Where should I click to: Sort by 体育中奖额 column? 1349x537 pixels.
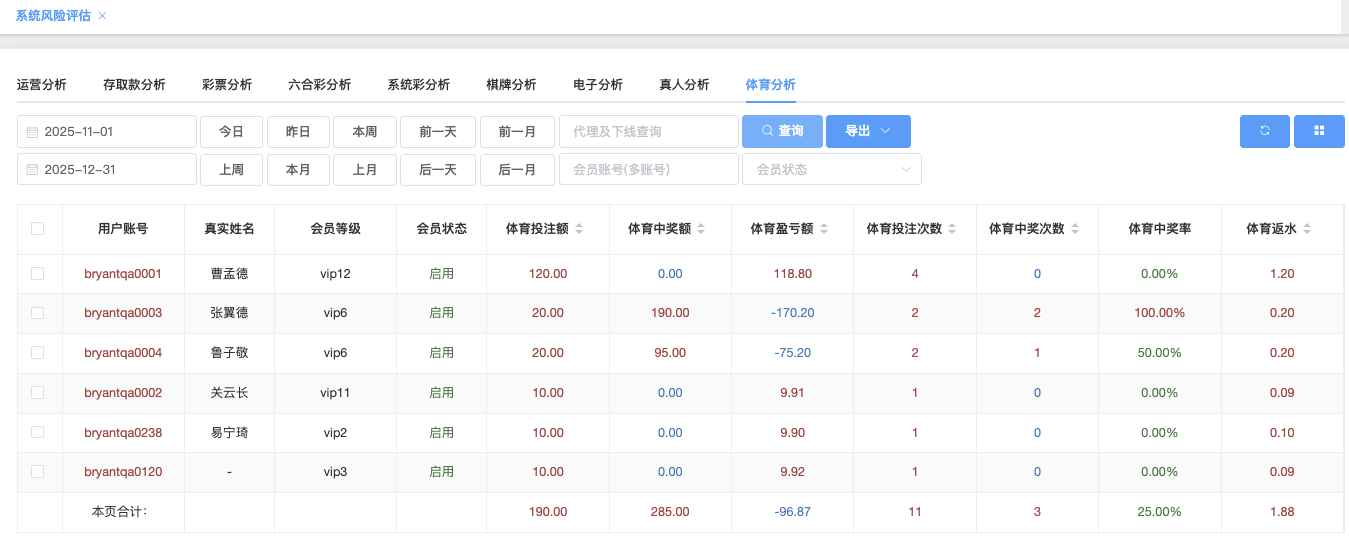tap(700, 229)
